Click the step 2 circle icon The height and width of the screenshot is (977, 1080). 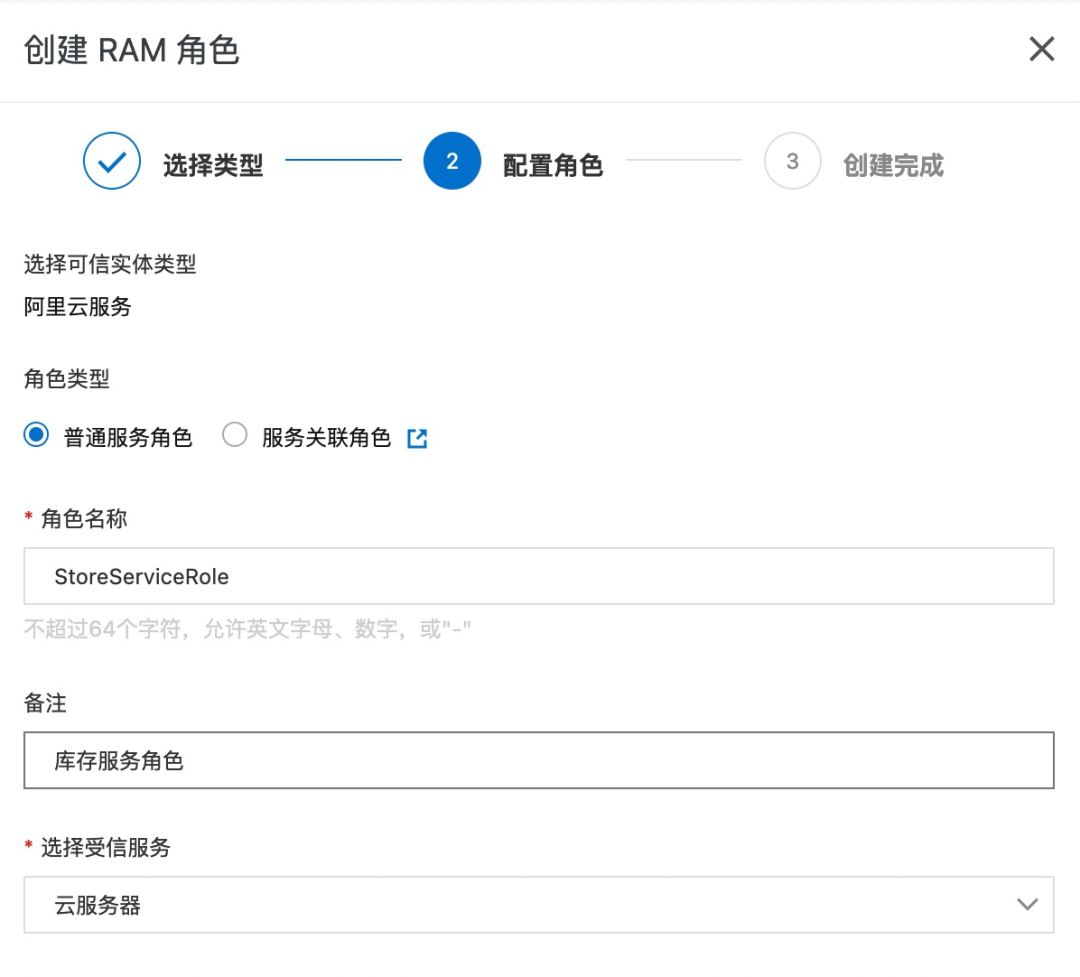click(452, 162)
